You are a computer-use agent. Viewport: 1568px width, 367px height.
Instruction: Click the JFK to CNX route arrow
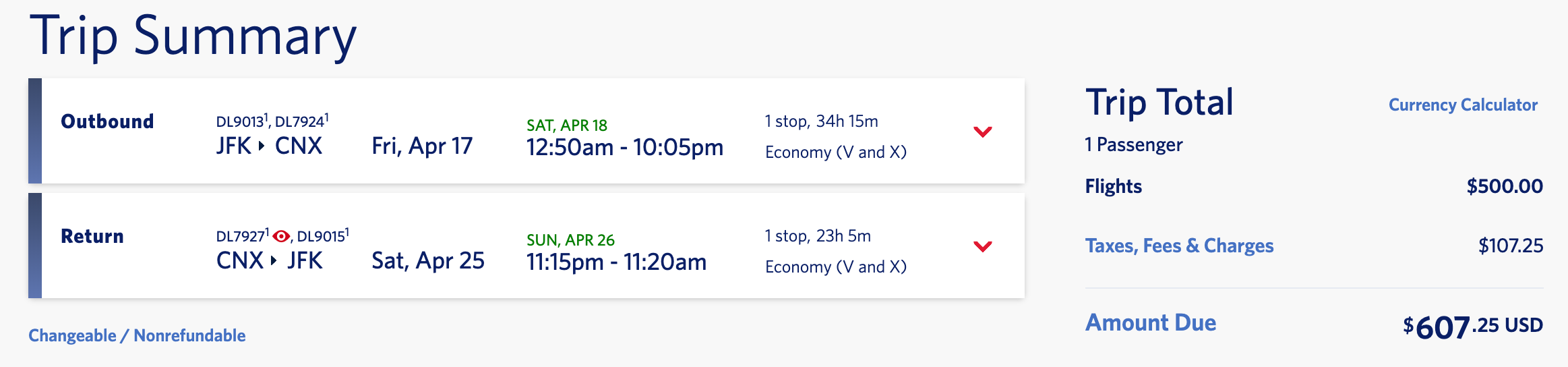[262, 146]
